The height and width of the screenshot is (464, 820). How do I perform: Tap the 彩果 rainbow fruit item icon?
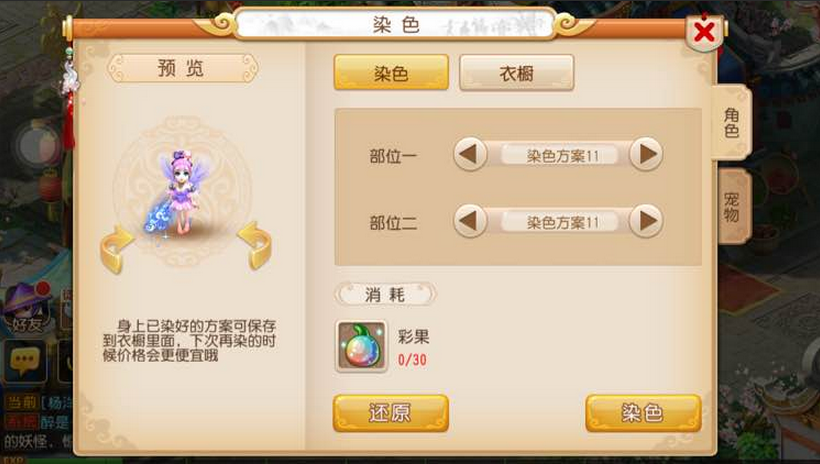click(361, 346)
